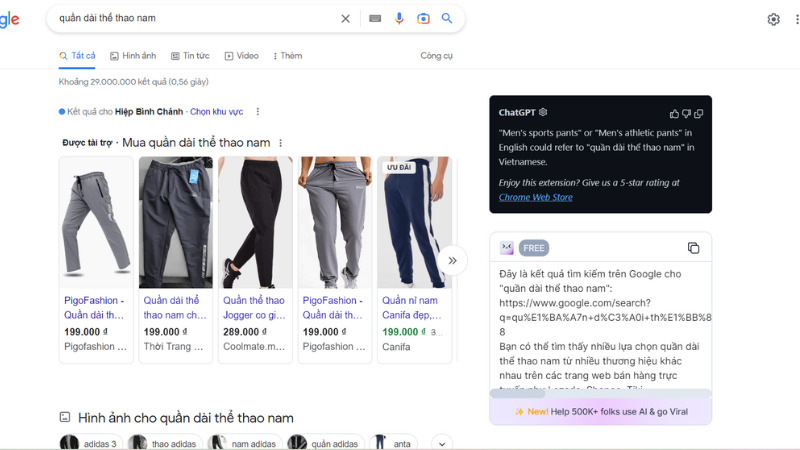
Task: Open the on-screen keyboard icon
Action: [x=375, y=19]
